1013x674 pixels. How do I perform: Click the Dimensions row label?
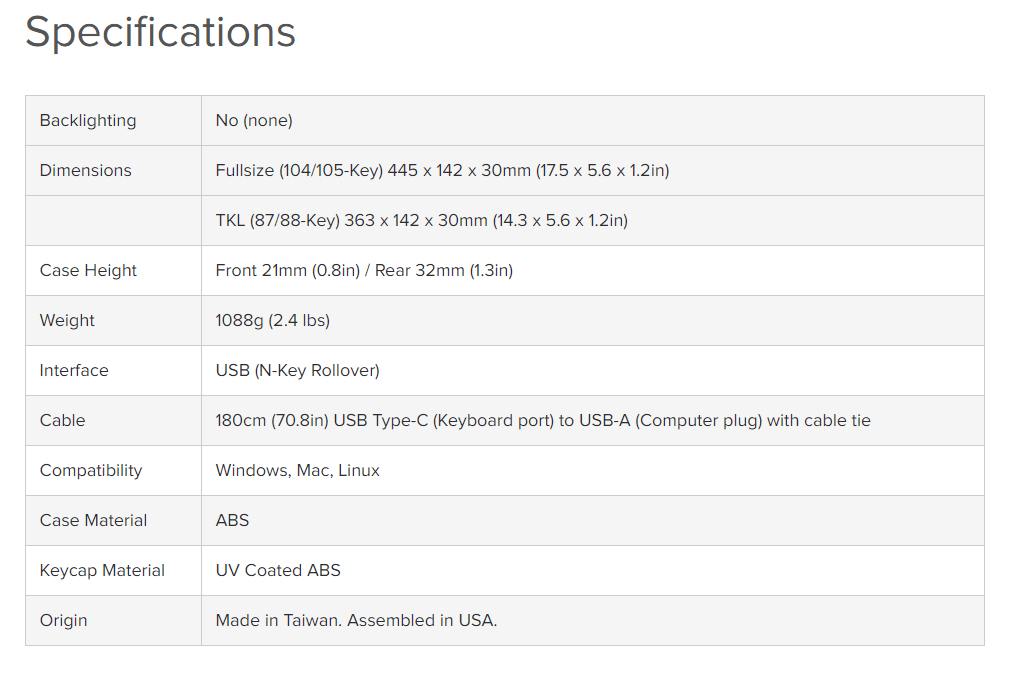85,170
